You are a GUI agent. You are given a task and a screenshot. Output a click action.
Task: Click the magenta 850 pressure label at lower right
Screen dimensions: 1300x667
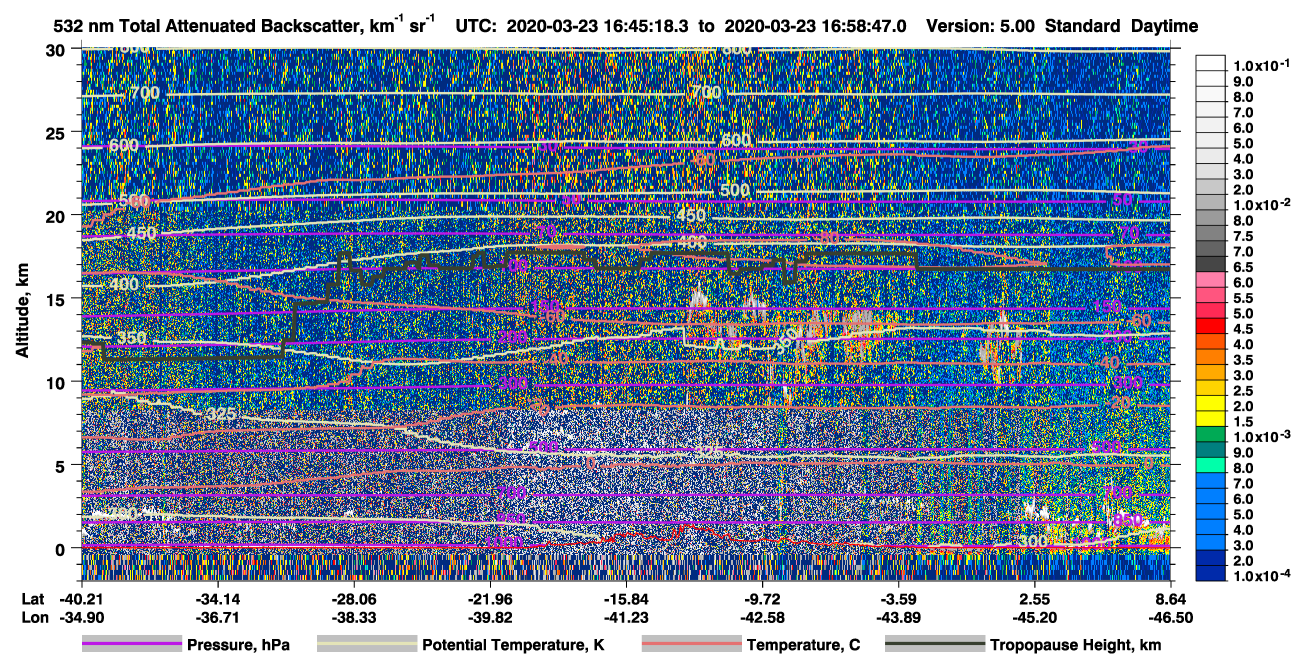1127,519
